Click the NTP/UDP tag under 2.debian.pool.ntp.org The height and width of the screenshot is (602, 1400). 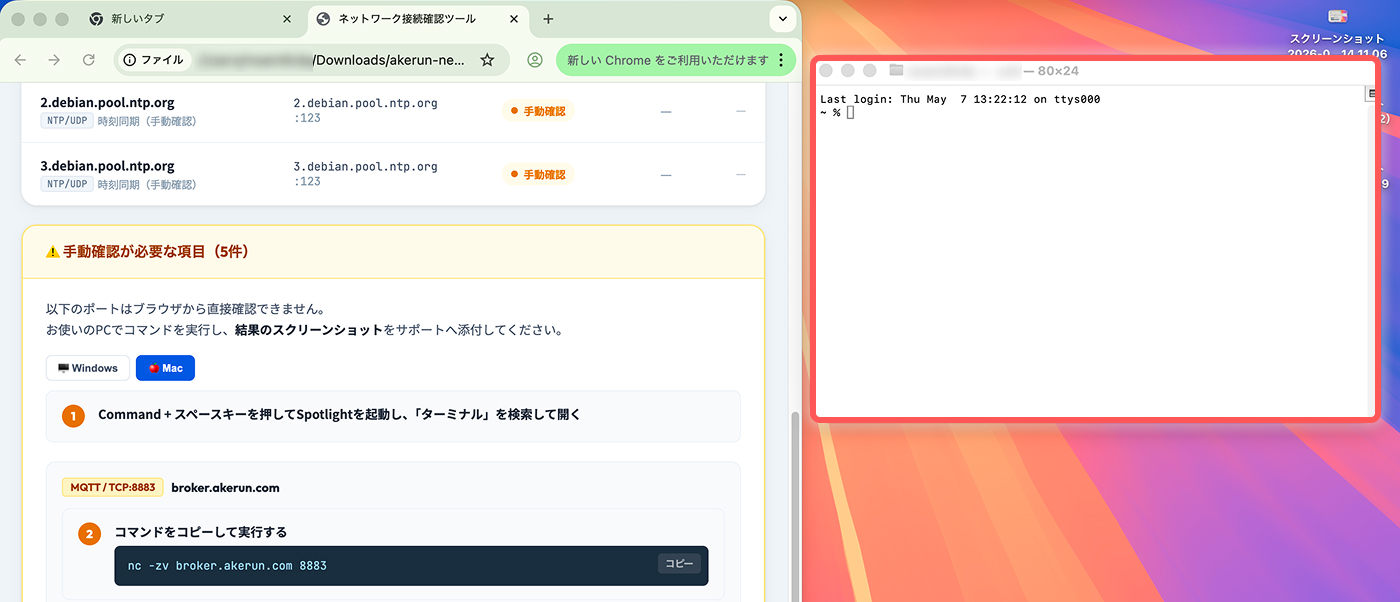pyautogui.click(x=67, y=121)
